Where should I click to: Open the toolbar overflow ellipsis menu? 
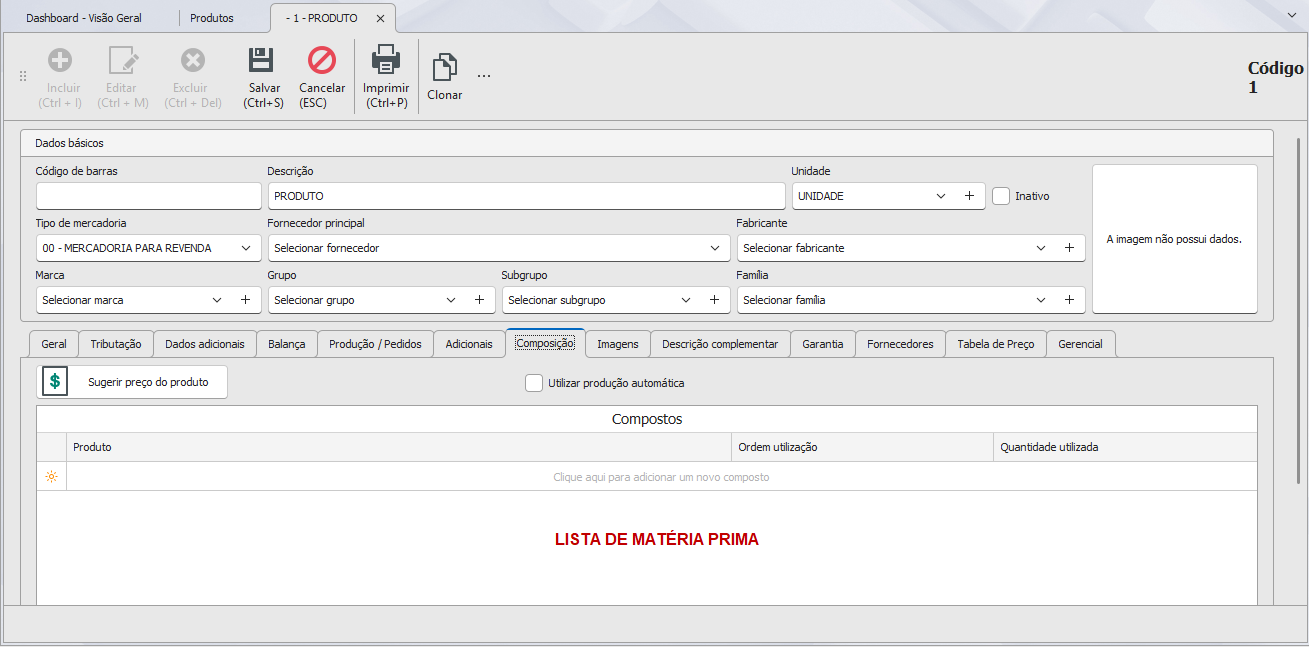tap(484, 75)
